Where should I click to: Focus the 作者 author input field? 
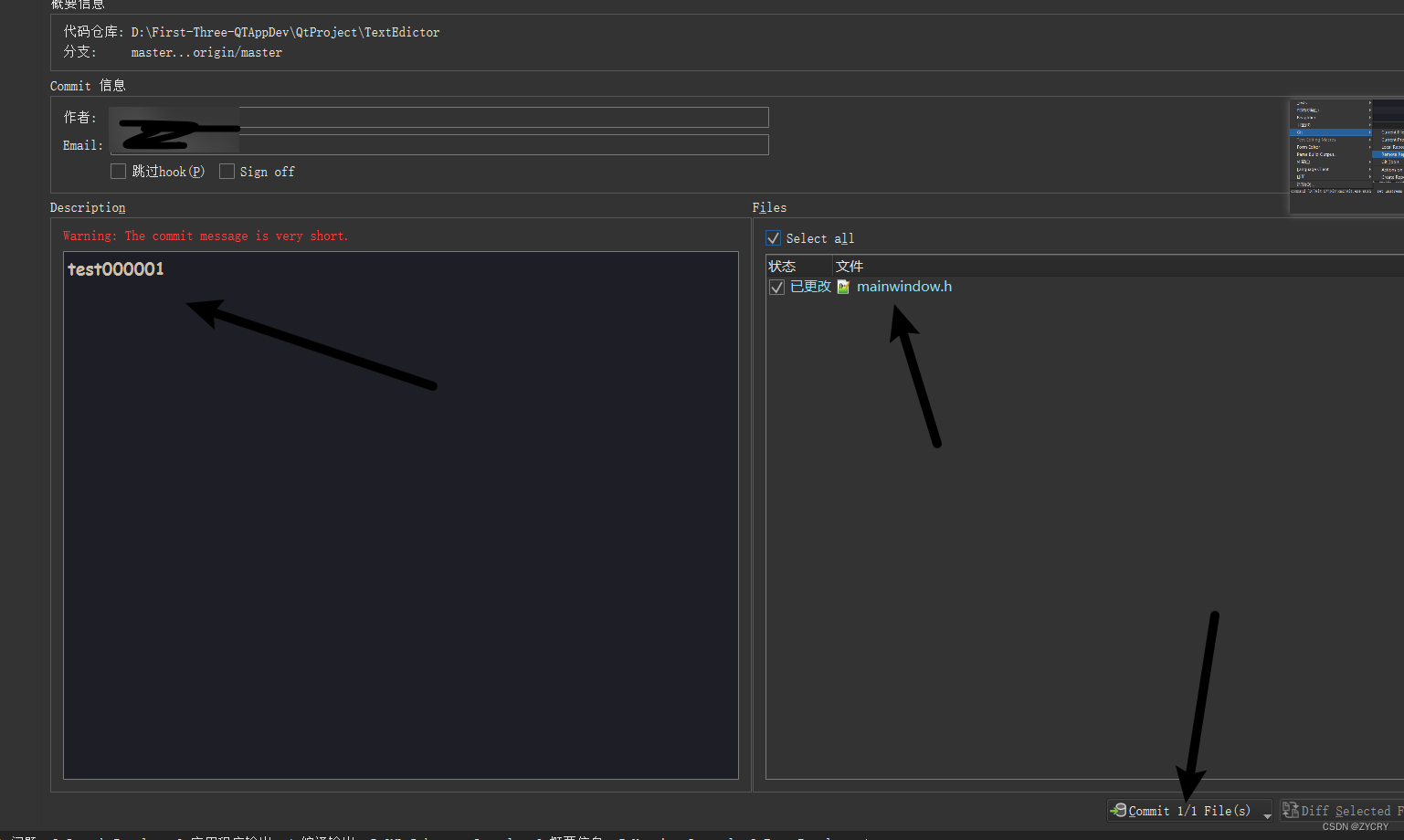point(439,118)
